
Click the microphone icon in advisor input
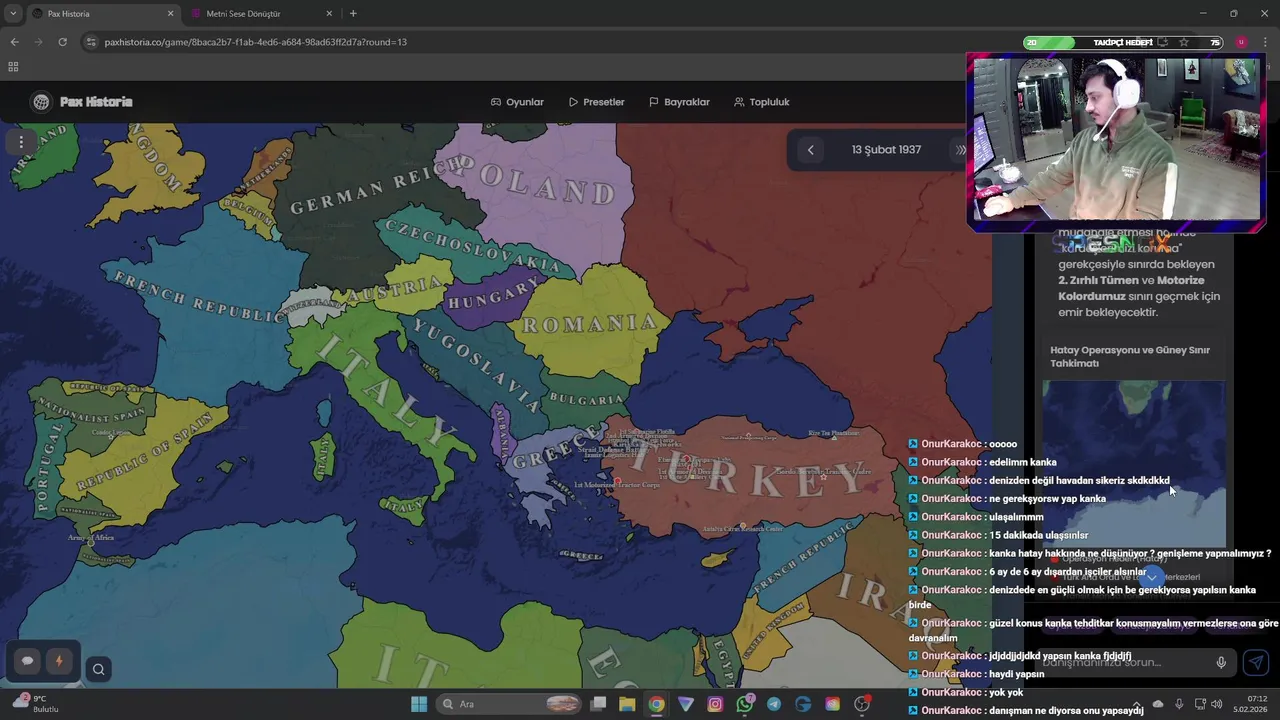tap(1221, 662)
